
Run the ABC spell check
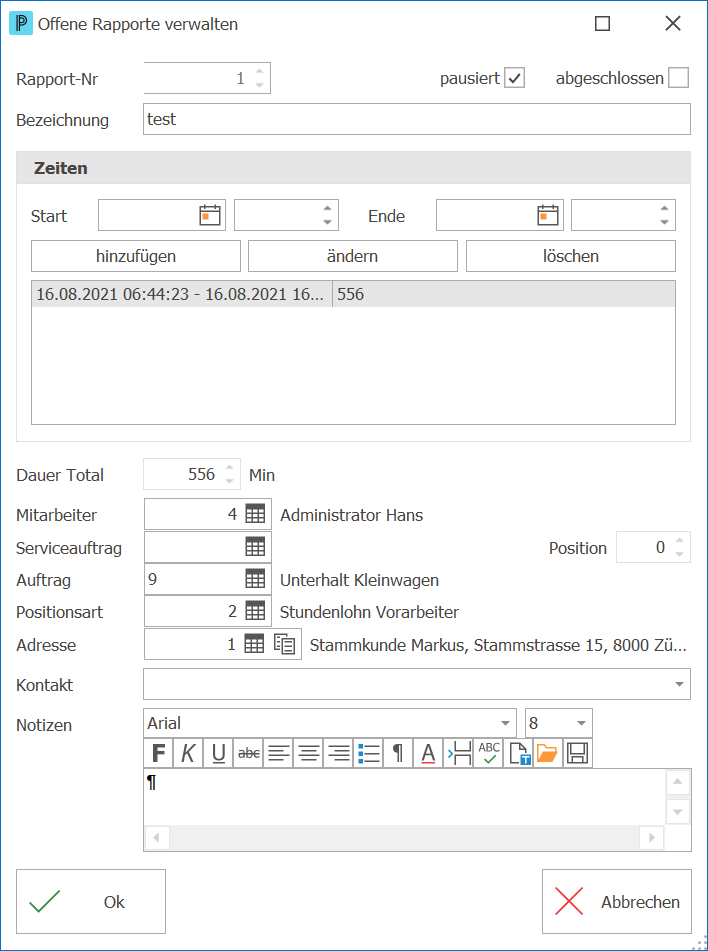(x=488, y=753)
